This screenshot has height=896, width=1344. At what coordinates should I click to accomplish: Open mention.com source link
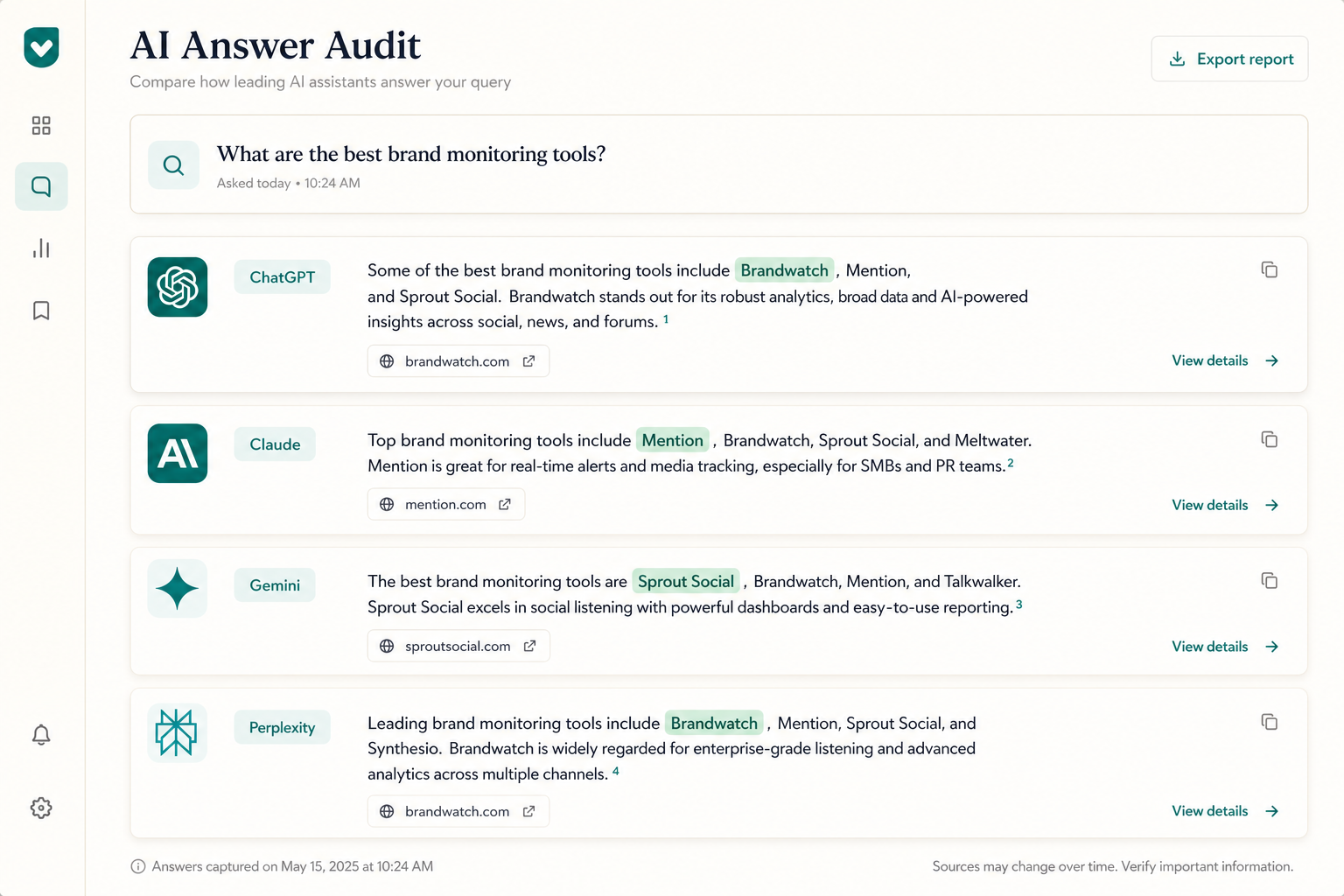click(446, 504)
